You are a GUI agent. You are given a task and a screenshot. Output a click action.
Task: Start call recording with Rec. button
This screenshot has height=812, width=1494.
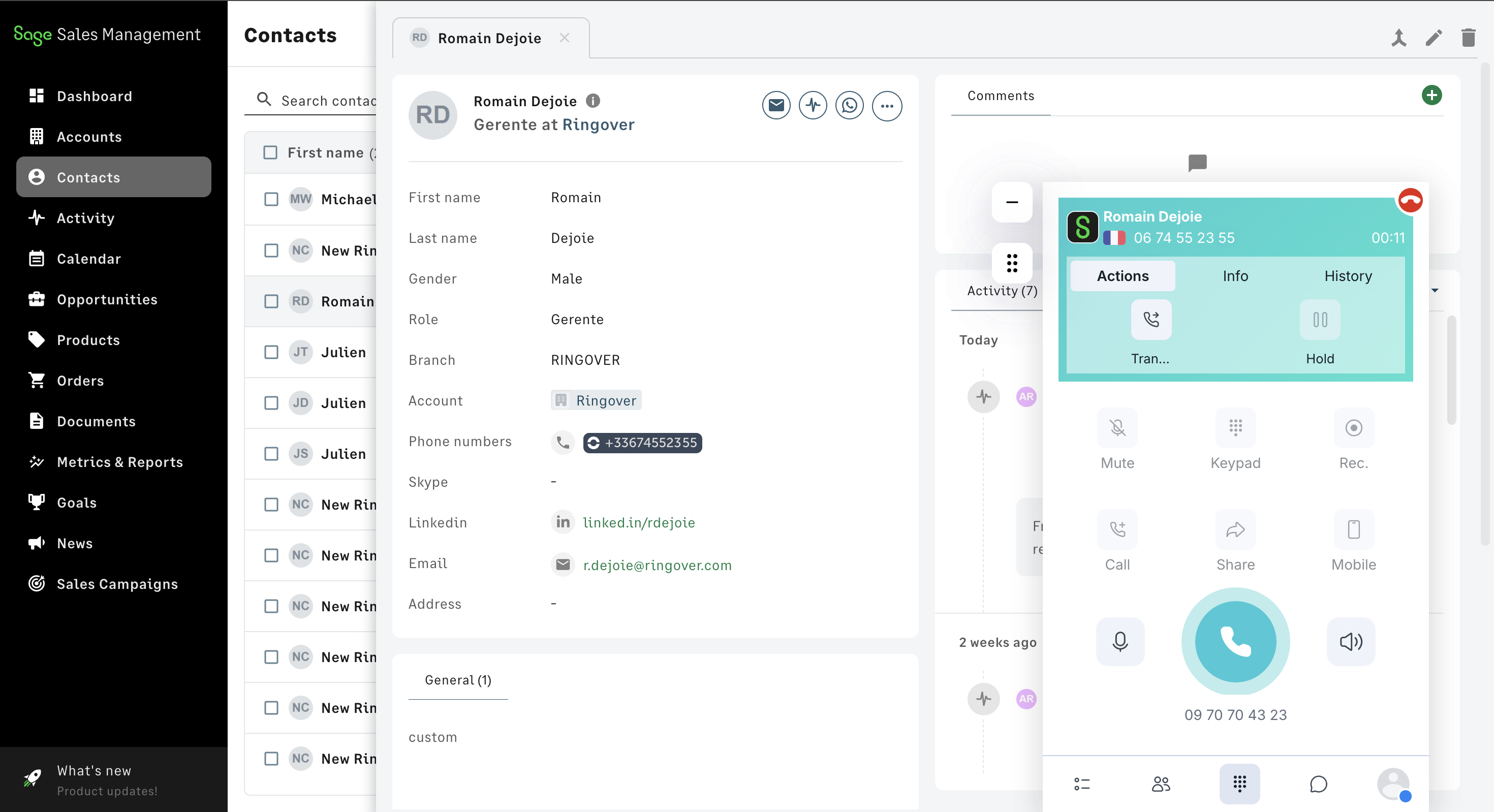[1353, 428]
